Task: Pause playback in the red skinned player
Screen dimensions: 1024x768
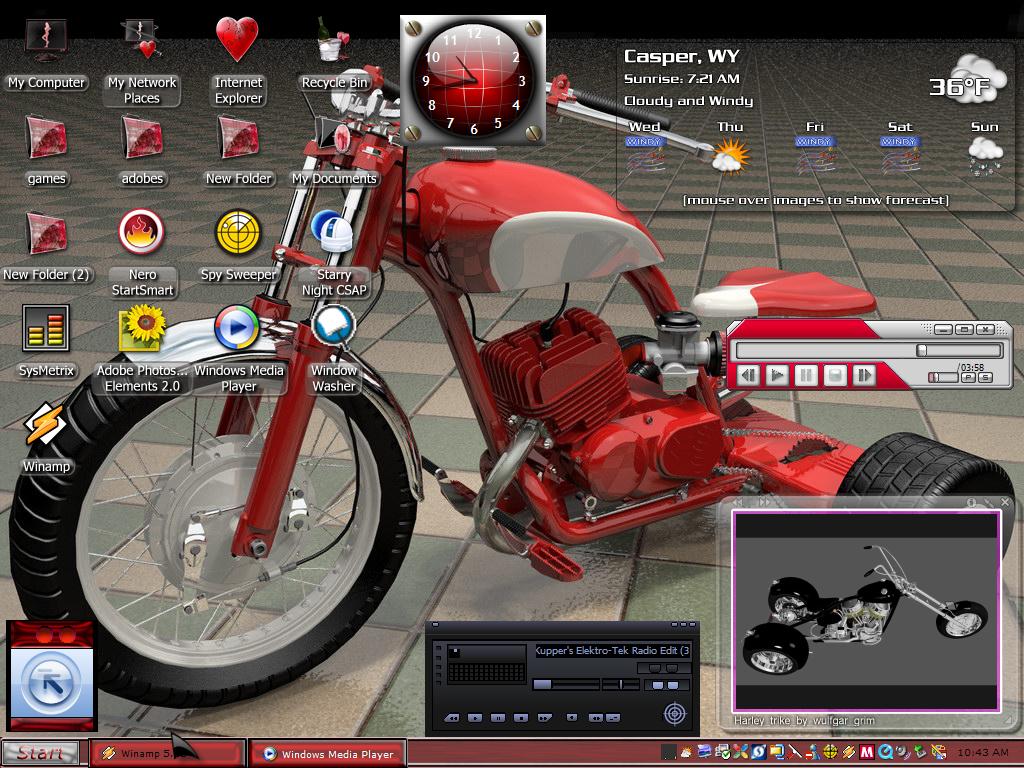Action: point(806,376)
